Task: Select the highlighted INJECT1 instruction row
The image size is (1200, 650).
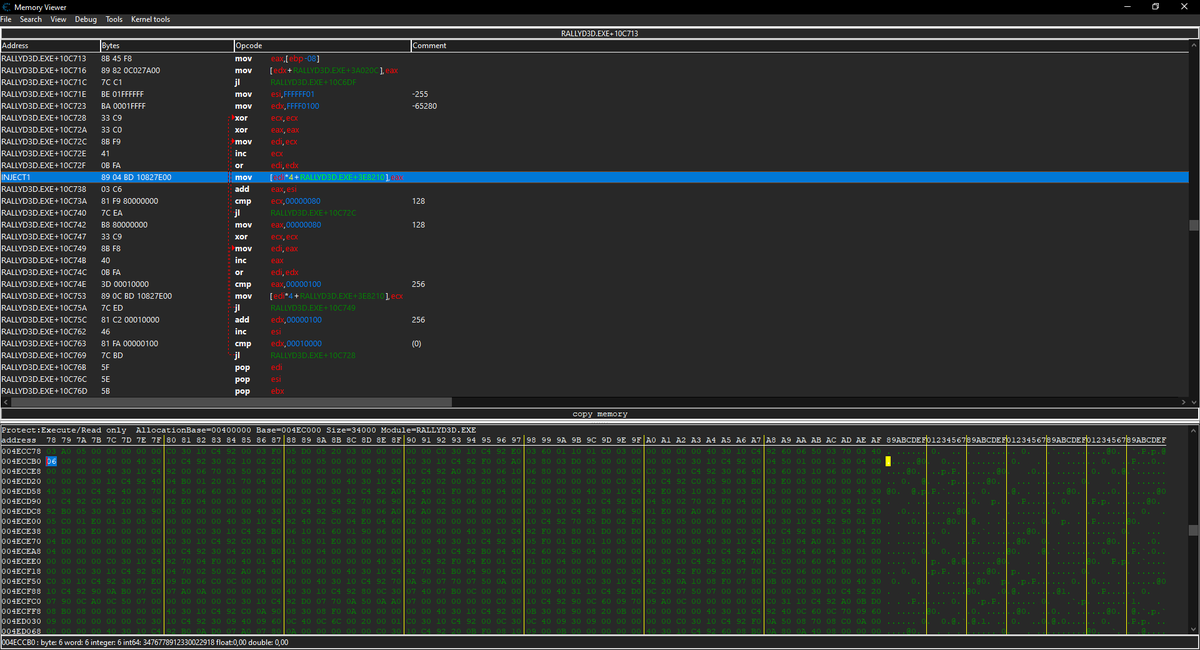Action: pos(594,177)
